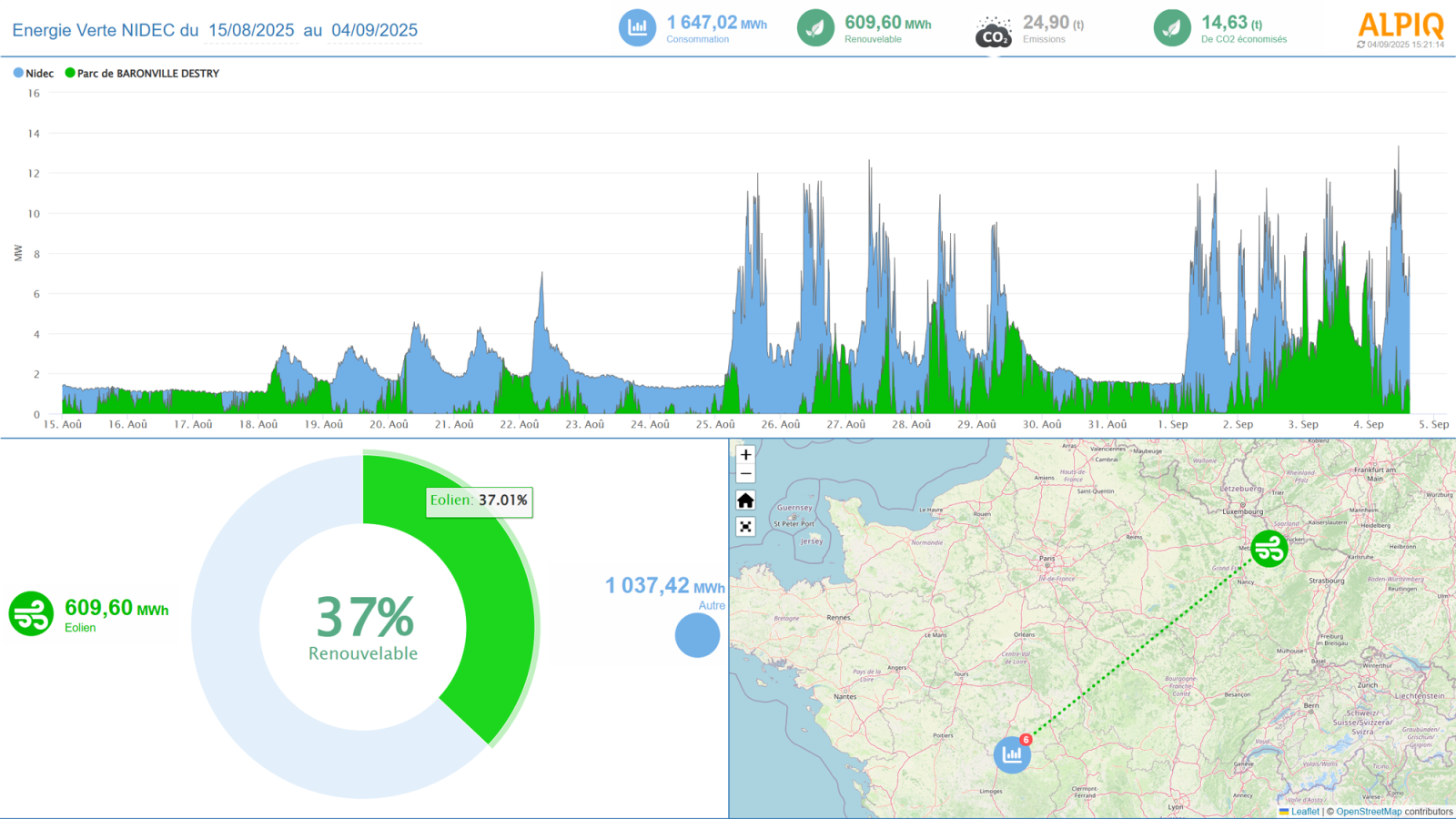1456x819 pixels.
Task: Open the start date field showing 15/08/2025
Action: tap(252, 30)
